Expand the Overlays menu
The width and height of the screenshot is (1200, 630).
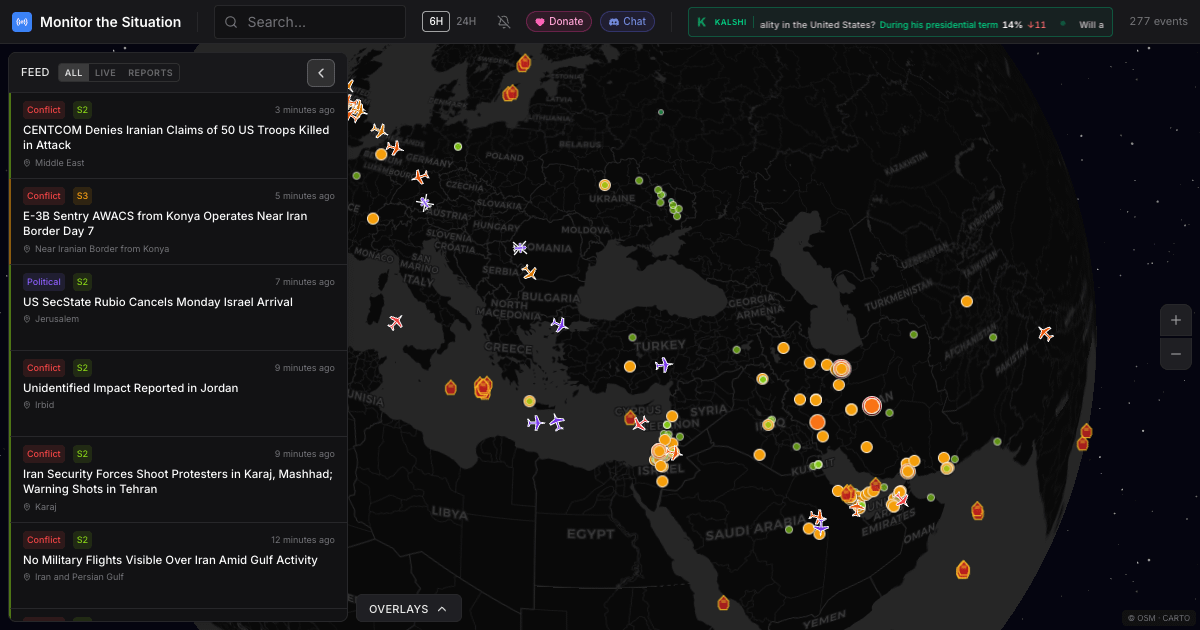click(x=408, y=609)
